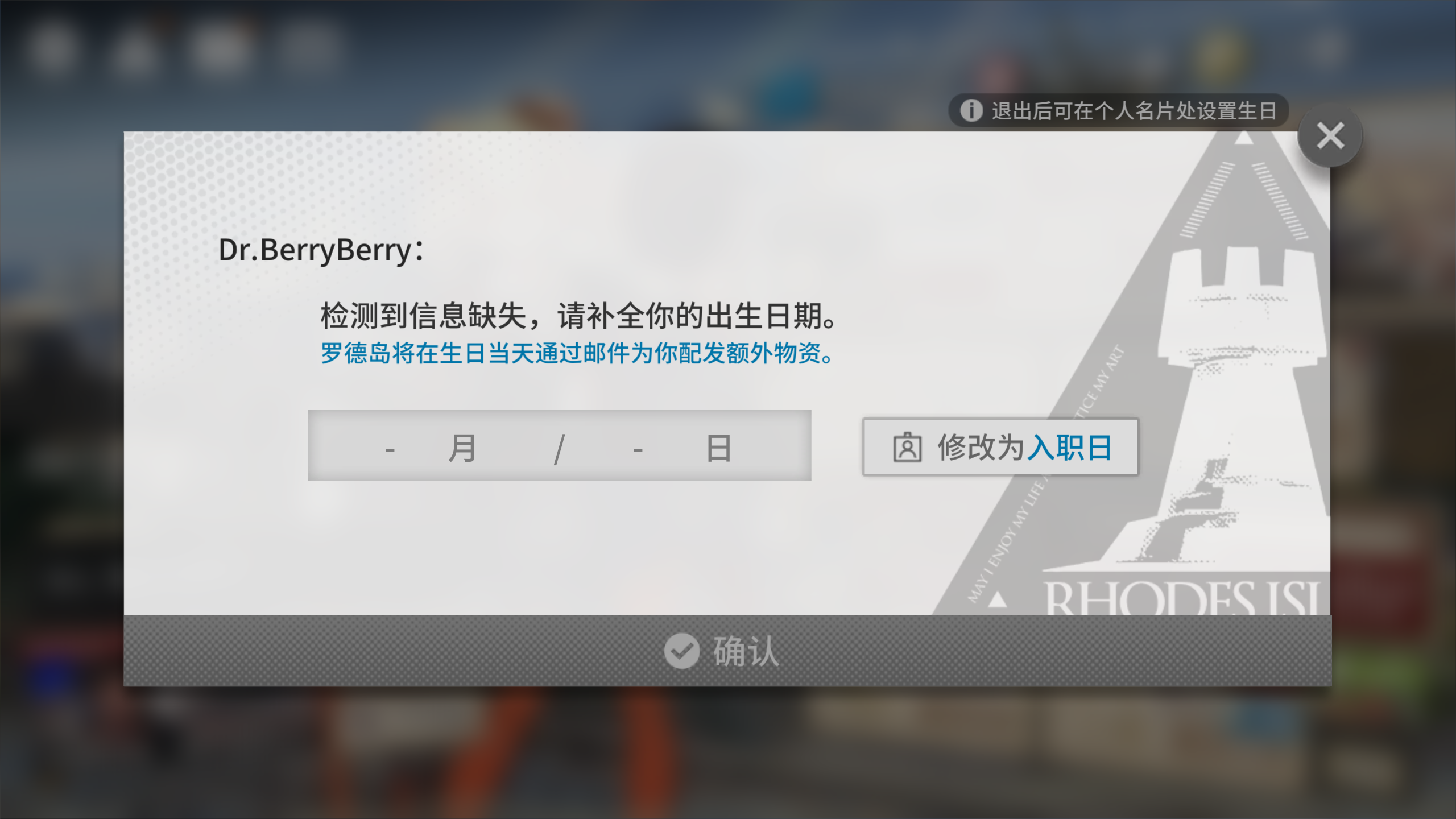Confirm with the 确认 button
This screenshot has height=819, width=1456.
coord(727,651)
